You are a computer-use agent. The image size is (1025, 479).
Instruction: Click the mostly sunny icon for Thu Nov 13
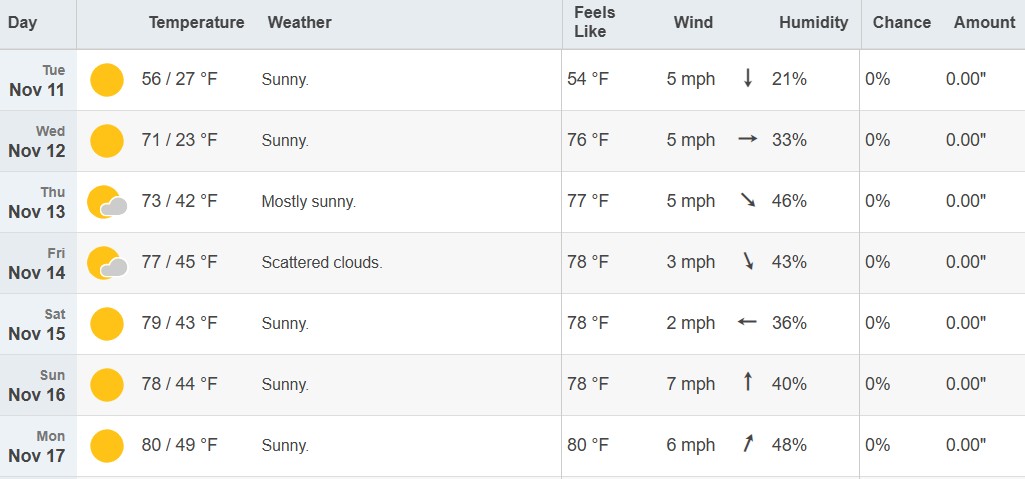107,202
